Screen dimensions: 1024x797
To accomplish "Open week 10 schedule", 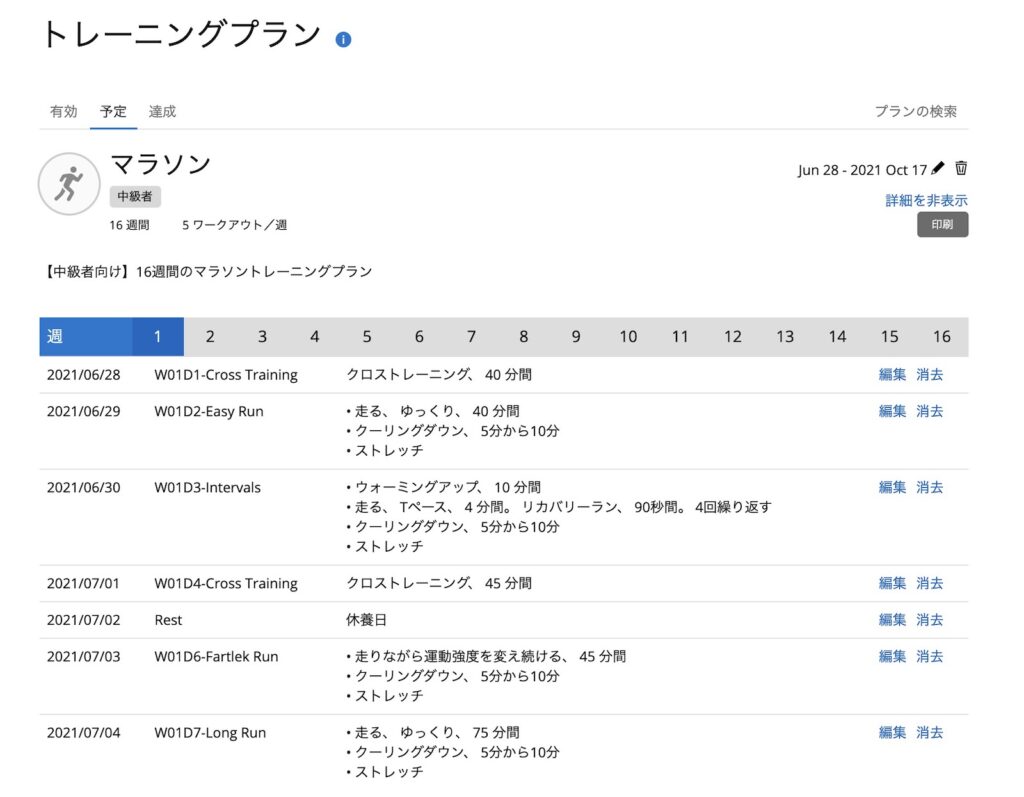I will click(628, 336).
